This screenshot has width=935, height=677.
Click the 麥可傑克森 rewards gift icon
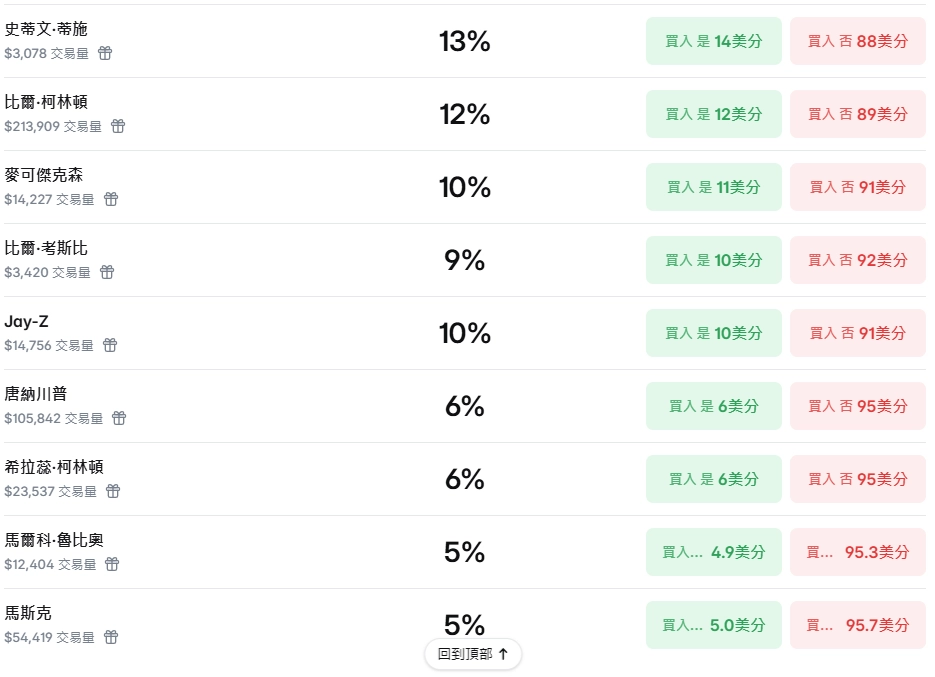coord(111,199)
